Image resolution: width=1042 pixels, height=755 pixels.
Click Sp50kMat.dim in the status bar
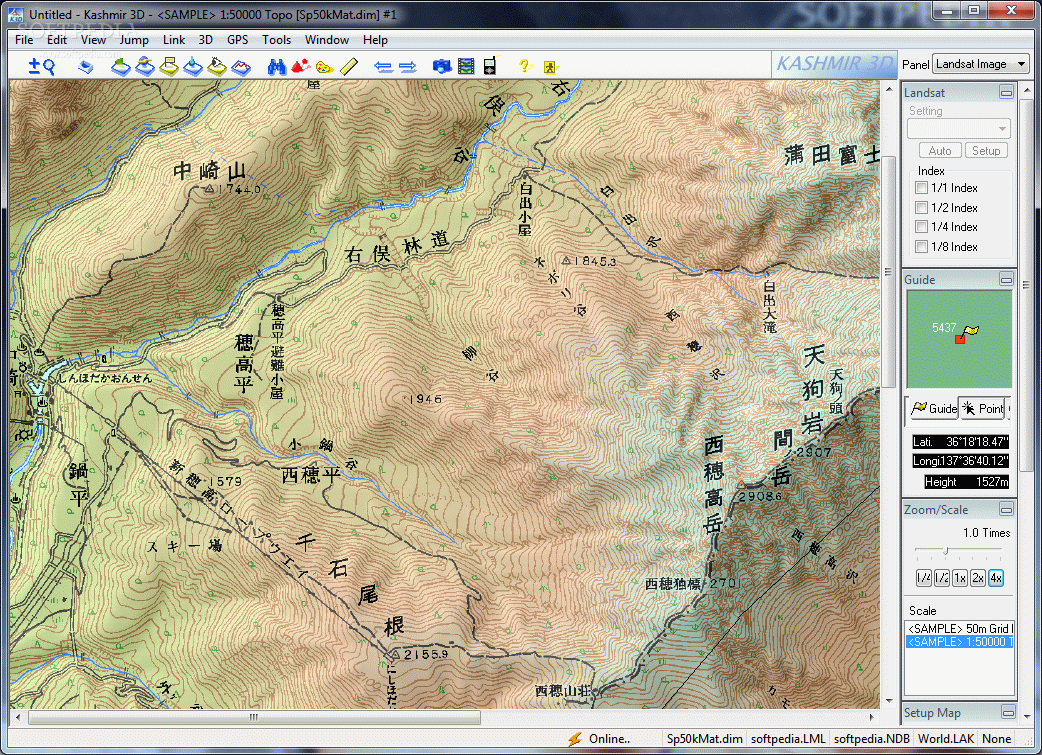704,738
